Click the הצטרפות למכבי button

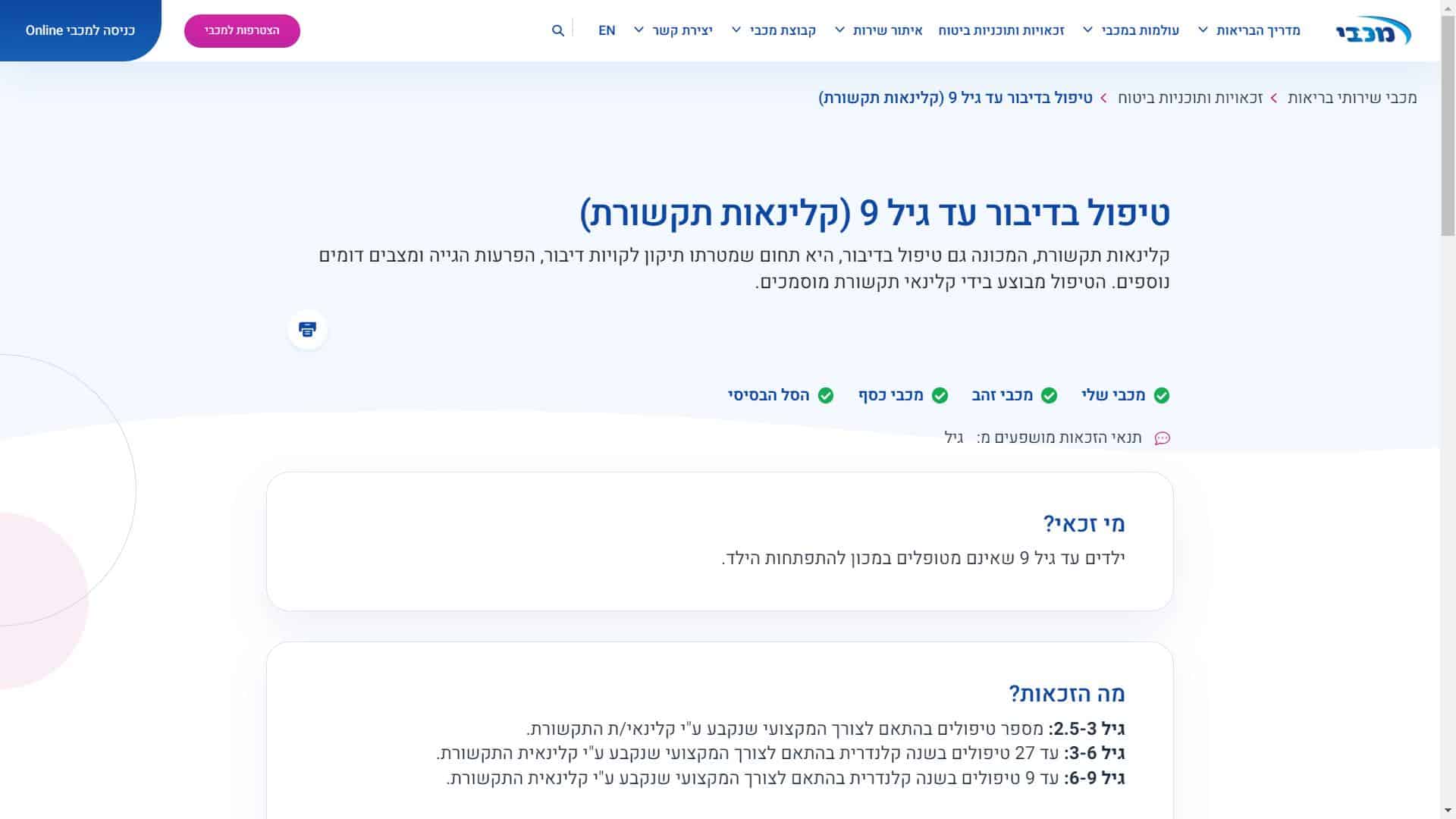click(242, 30)
